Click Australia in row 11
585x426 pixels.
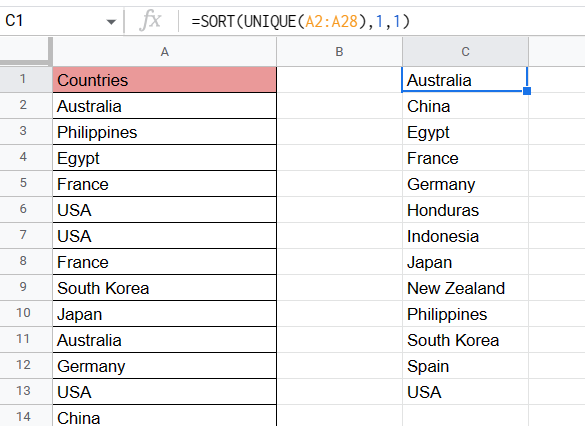(x=165, y=340)
